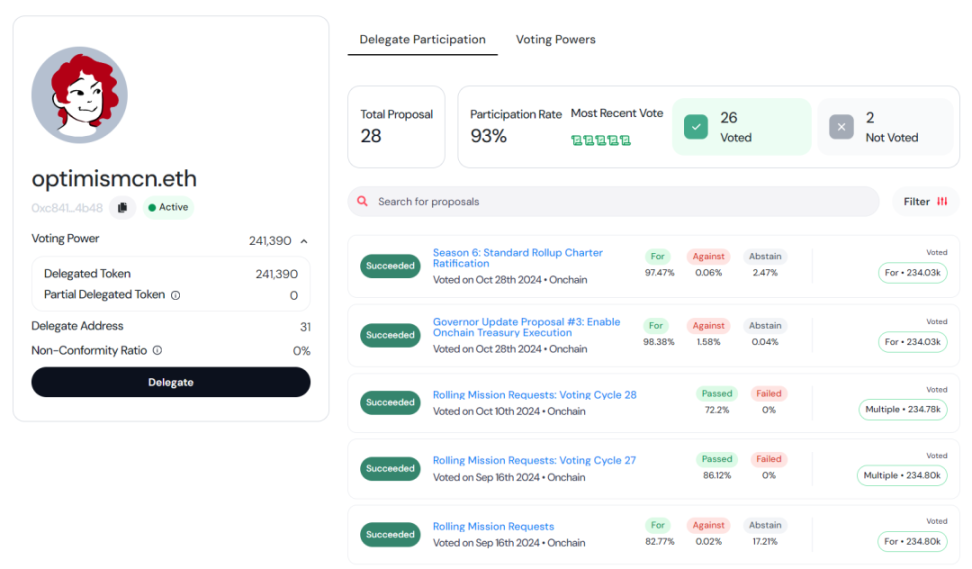Open Rolling Mission Requests: Voting Cycle 28
The width and height of the screenshot is (972, 569).
pos(534,395)
